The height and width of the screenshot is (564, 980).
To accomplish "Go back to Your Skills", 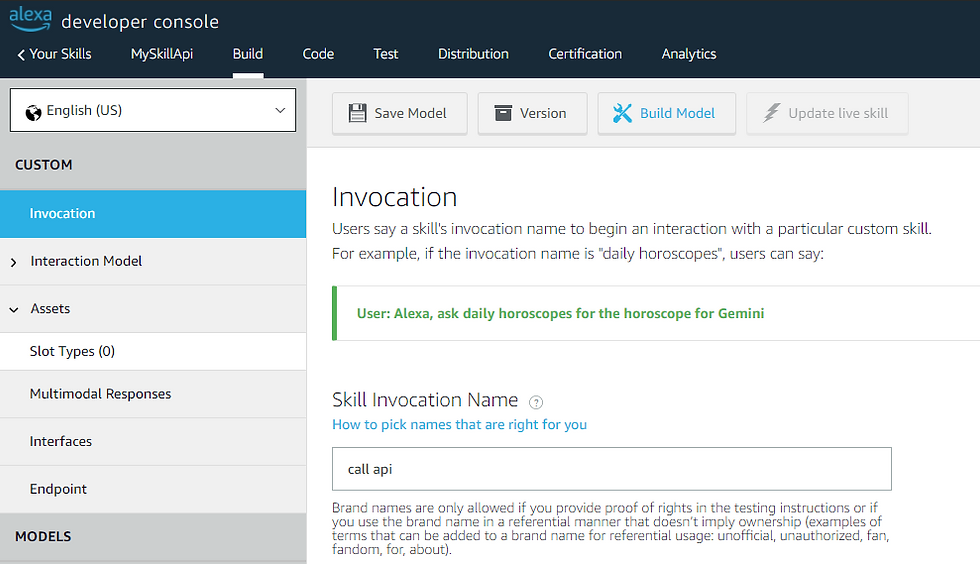I will click(x=54, y=54).
